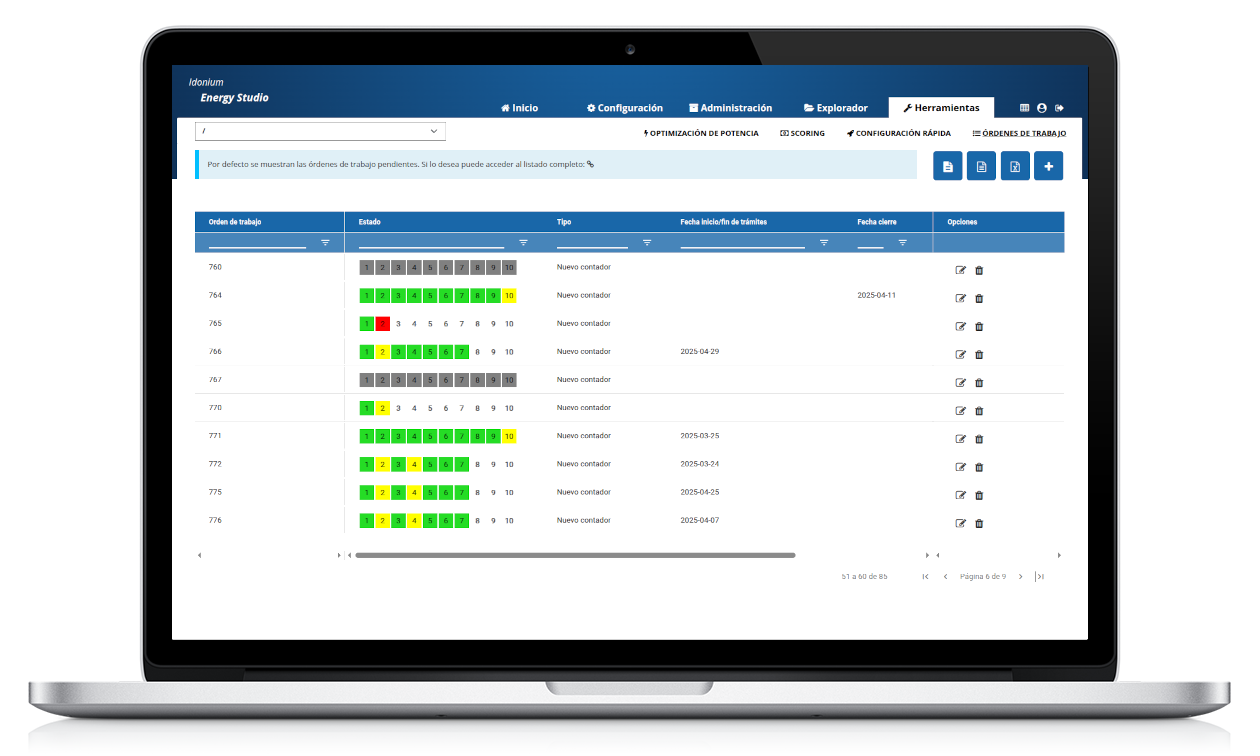Open filter menu for Fecha cierre column
Image resolution: width=1260 pixels, height=756 pixels.
(903, 242)
